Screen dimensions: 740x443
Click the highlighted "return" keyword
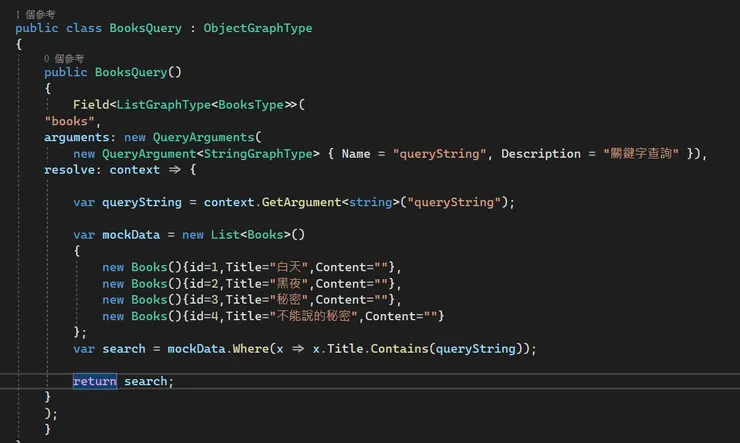pyautogui.click(x=95, y=381)
